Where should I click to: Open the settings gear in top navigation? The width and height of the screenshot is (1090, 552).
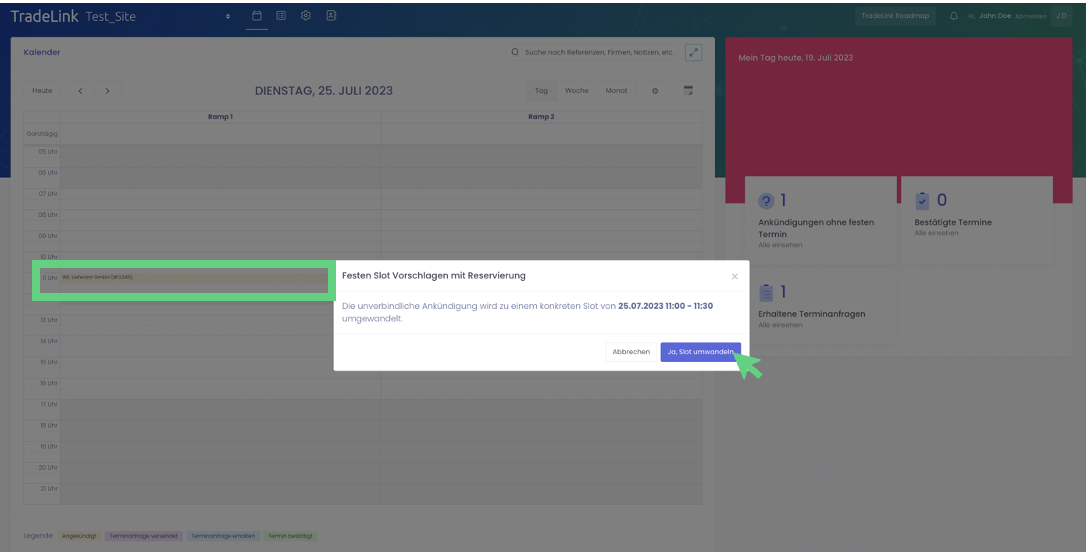[306, 16]
